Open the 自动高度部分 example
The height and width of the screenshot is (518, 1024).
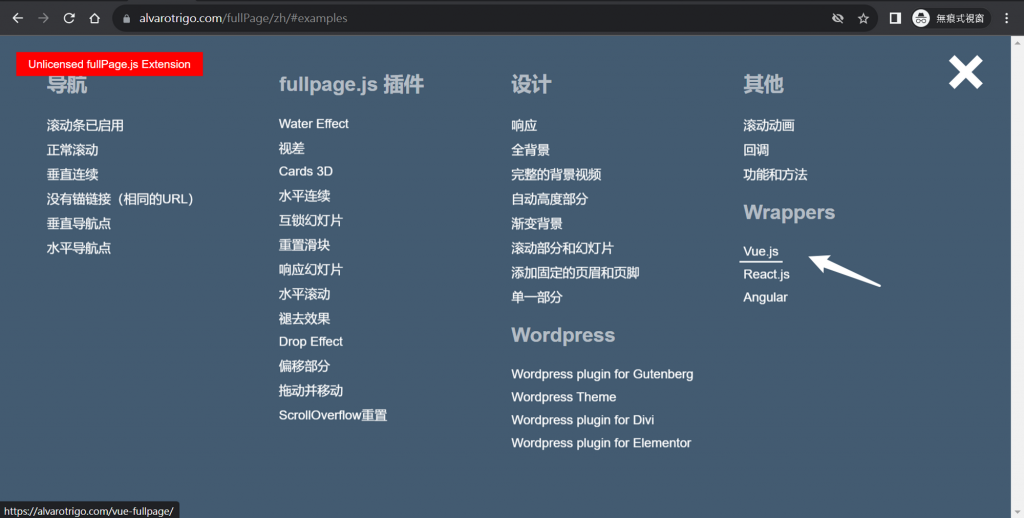(550, 199)
